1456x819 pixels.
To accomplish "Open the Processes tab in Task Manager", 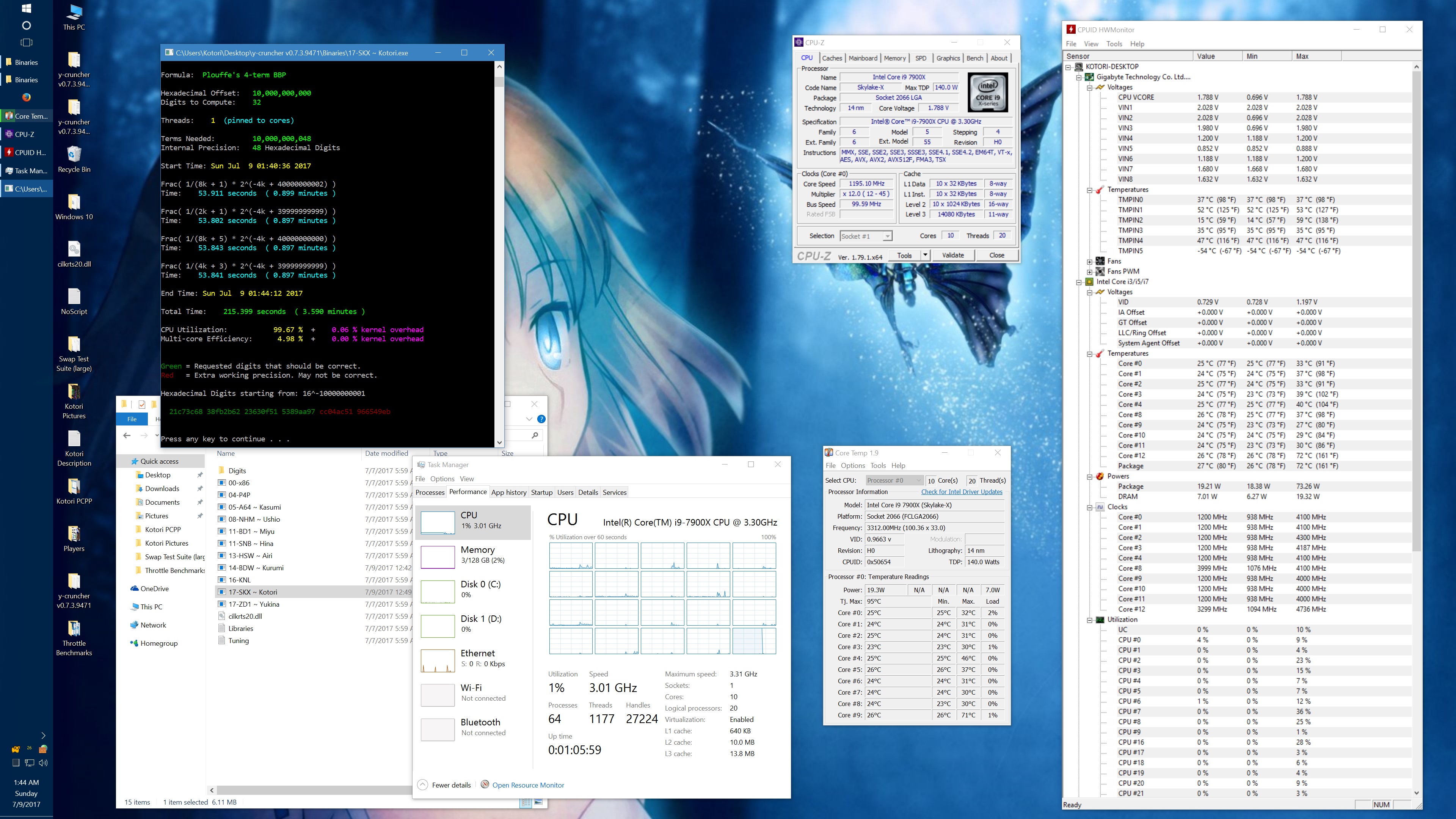I will coord(430,492).
